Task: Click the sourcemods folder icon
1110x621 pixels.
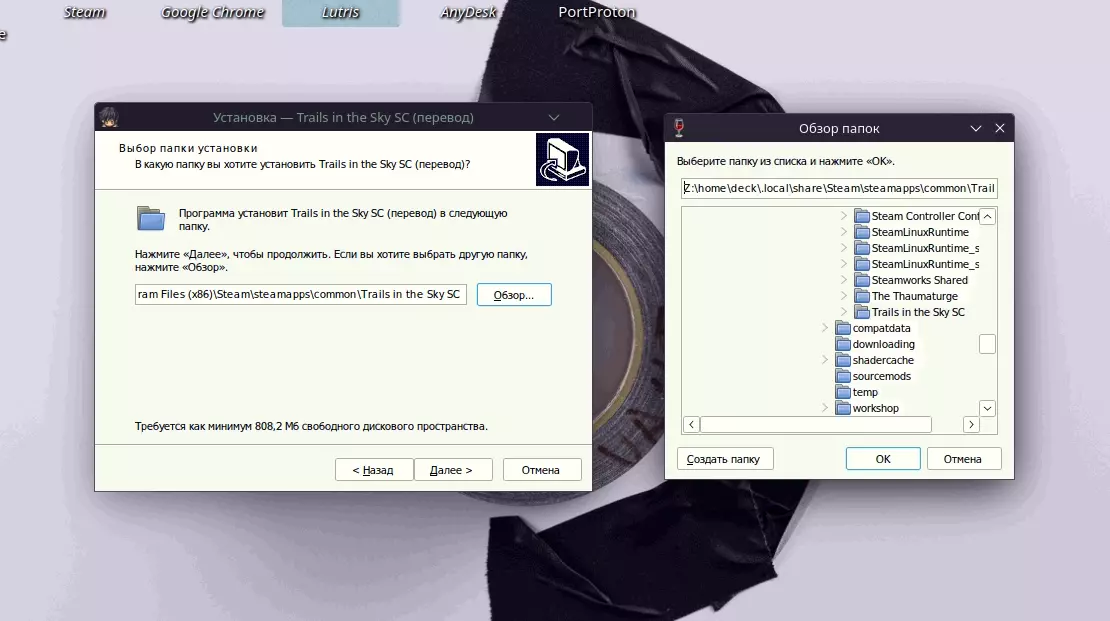Action: click(843, 376)
